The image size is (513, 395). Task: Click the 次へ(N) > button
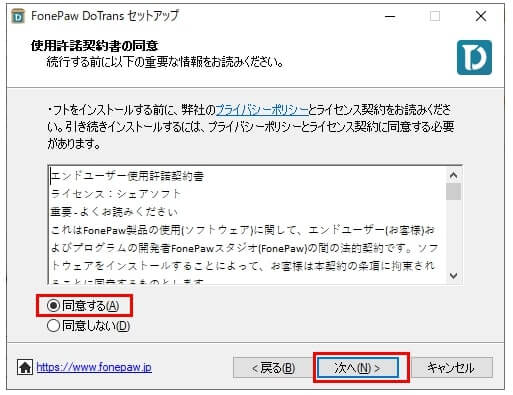coord(357,367)
